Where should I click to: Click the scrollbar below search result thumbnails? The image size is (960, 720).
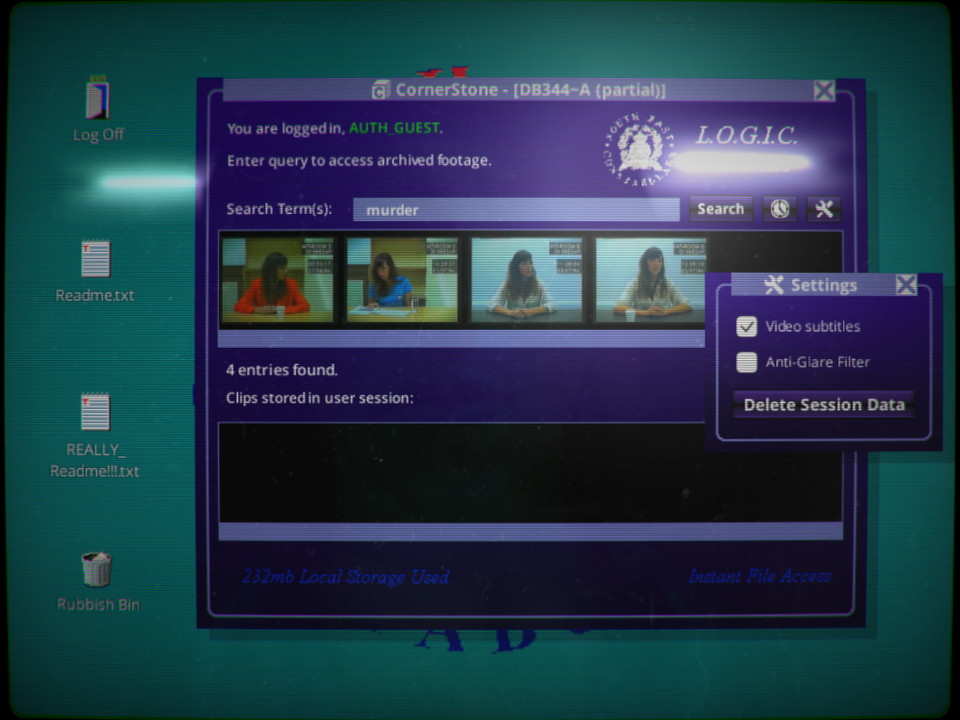point(460,339)
